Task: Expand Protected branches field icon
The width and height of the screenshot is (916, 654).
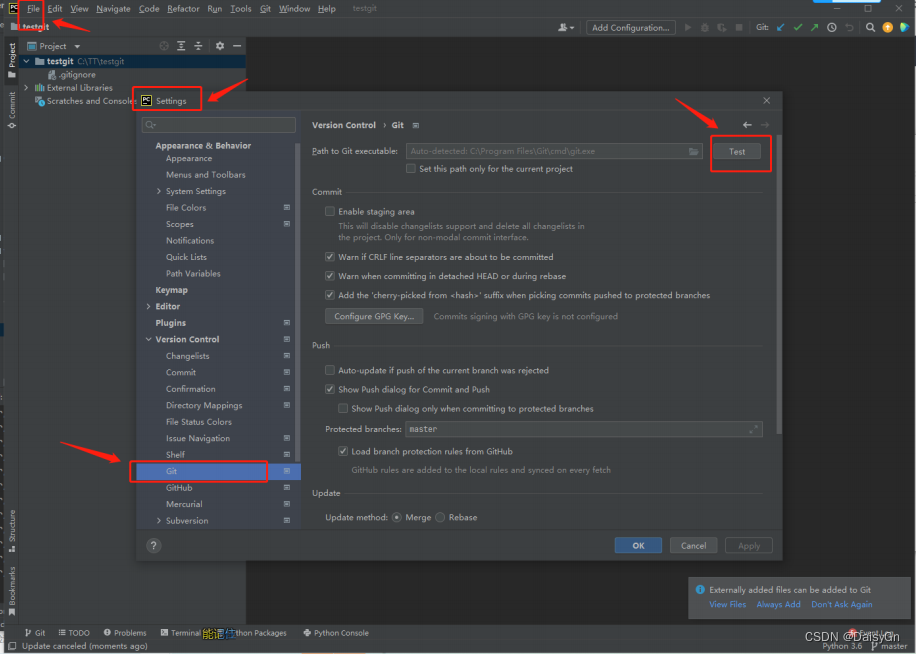Action: [x=754, y=429]
